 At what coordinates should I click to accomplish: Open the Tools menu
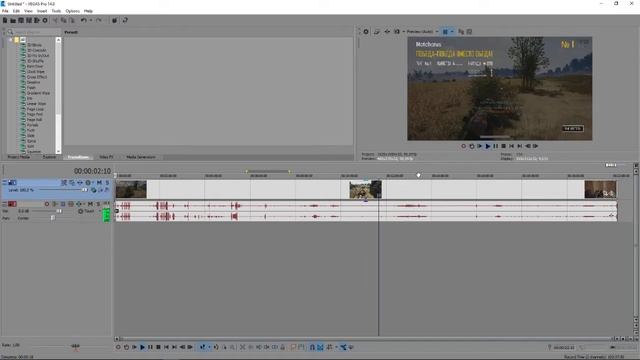tap(56, 11)
